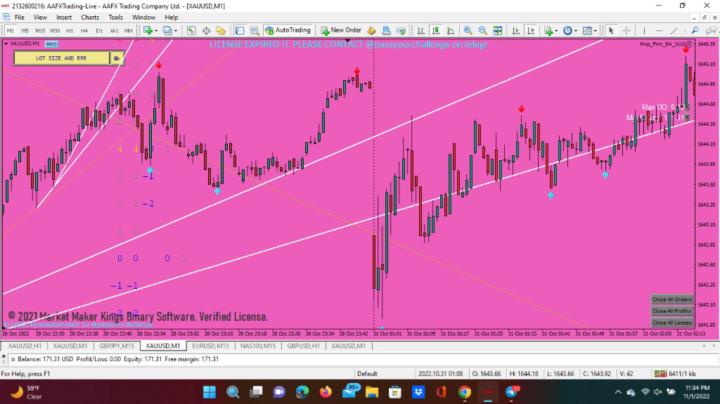The width and height of the screenshot is (720, 404).
Task: Toggle chart Auto Scroll icon
Action: pyautogui.click(x=516, y=31)
